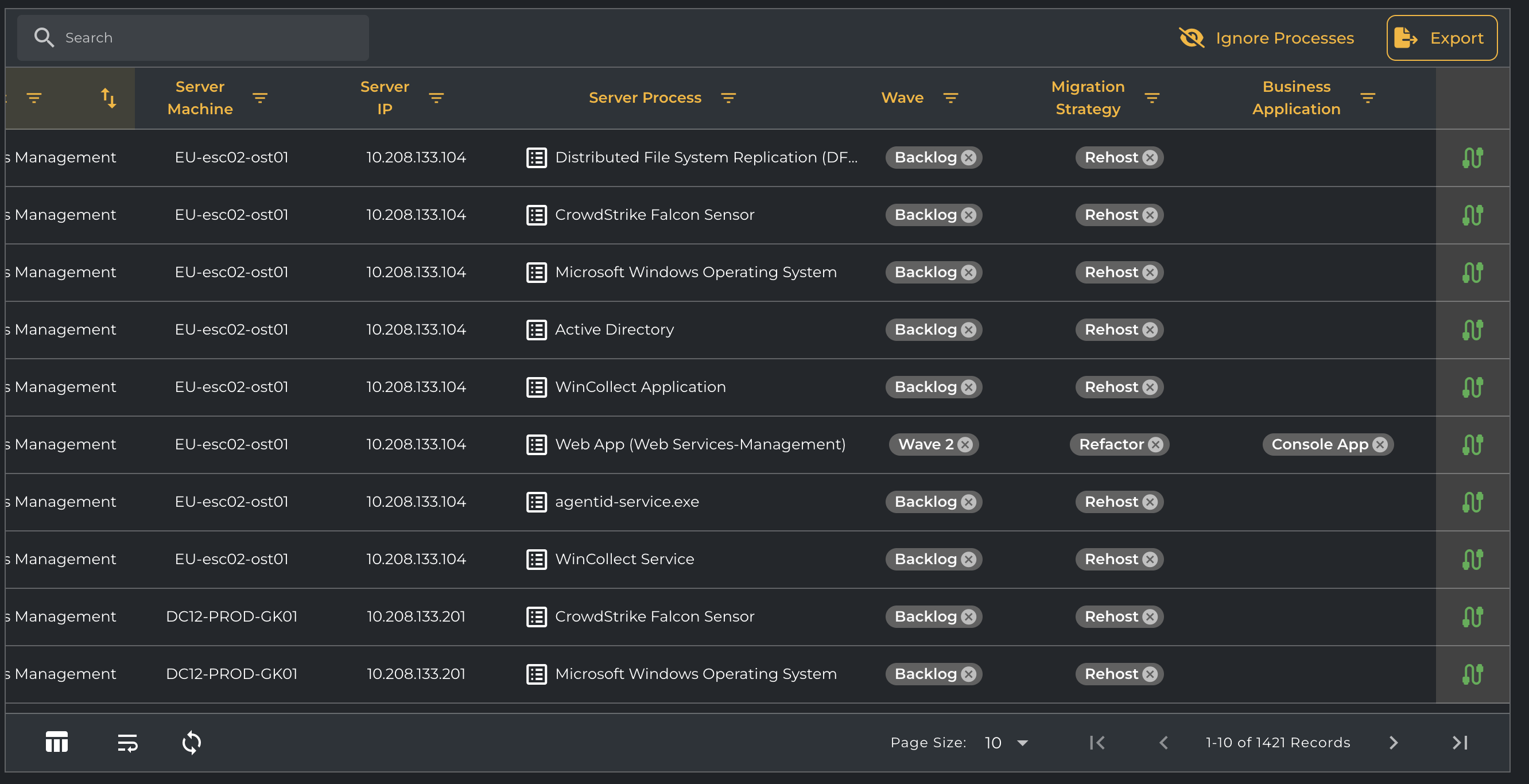
Task: Go to next page of records
Action: point(1393,743)
